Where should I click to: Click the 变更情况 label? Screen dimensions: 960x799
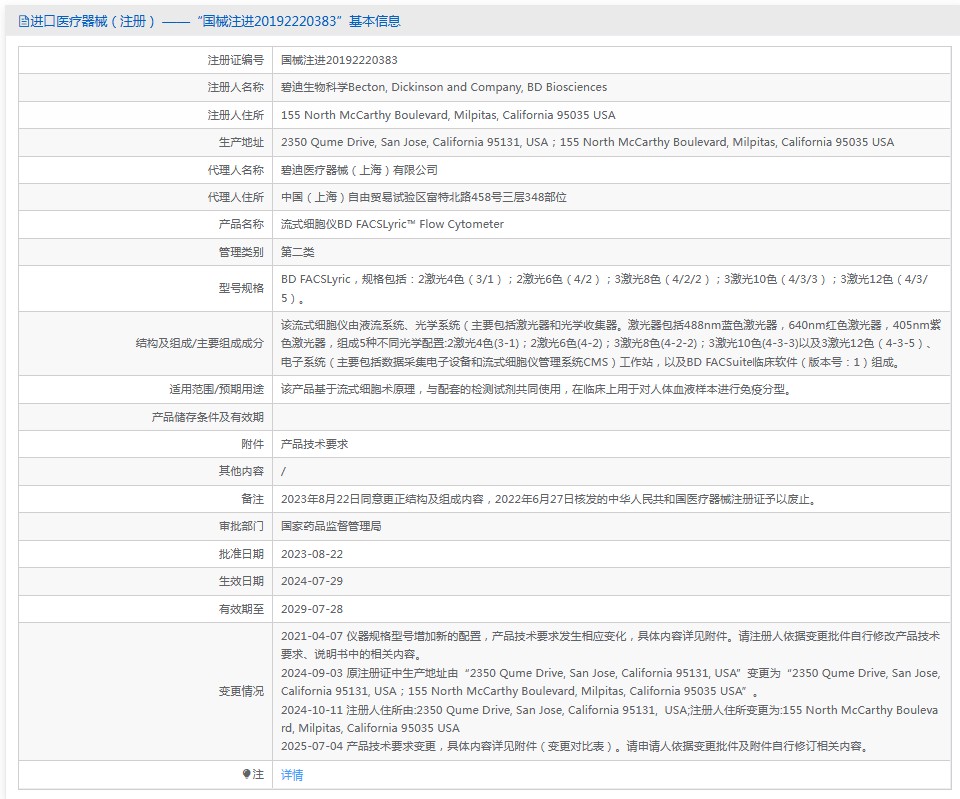click(x=241, y=691)
